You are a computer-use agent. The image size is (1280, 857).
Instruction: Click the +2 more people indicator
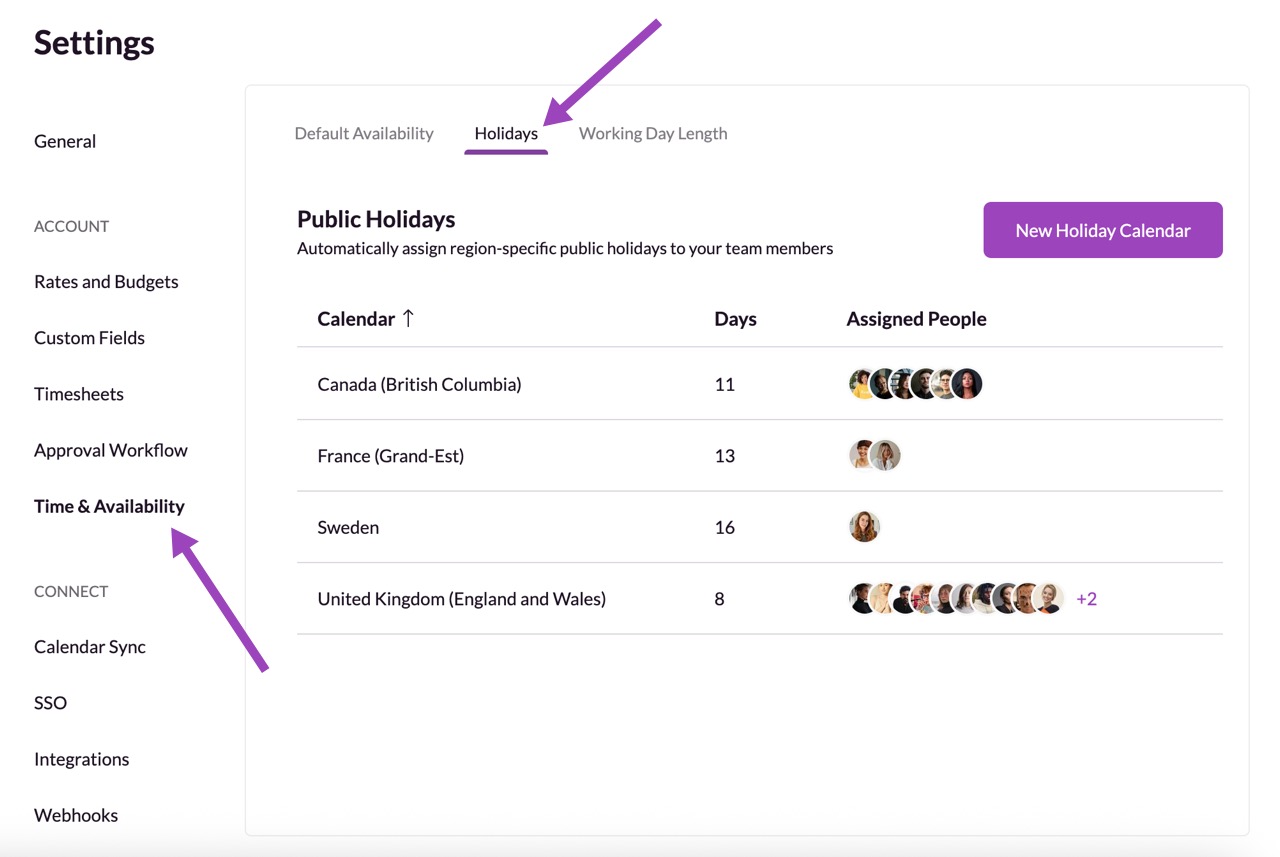point(1086,599)
